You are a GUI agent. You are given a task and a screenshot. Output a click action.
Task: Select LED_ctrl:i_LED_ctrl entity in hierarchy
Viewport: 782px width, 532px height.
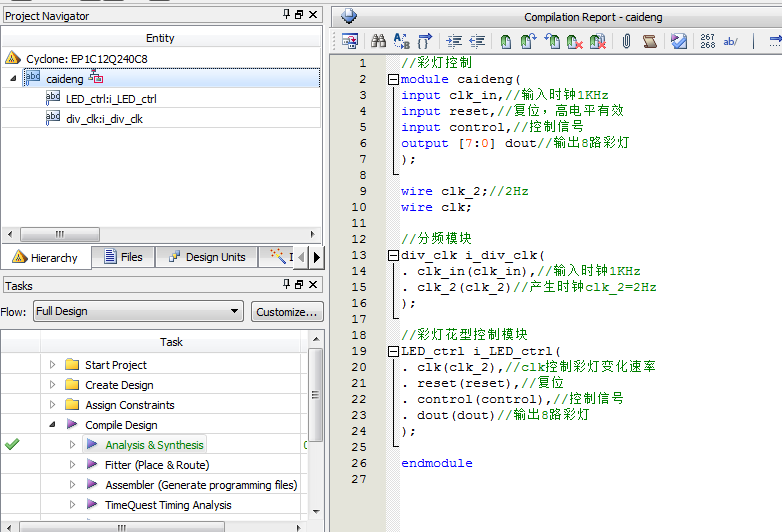(x=111, y=99)
